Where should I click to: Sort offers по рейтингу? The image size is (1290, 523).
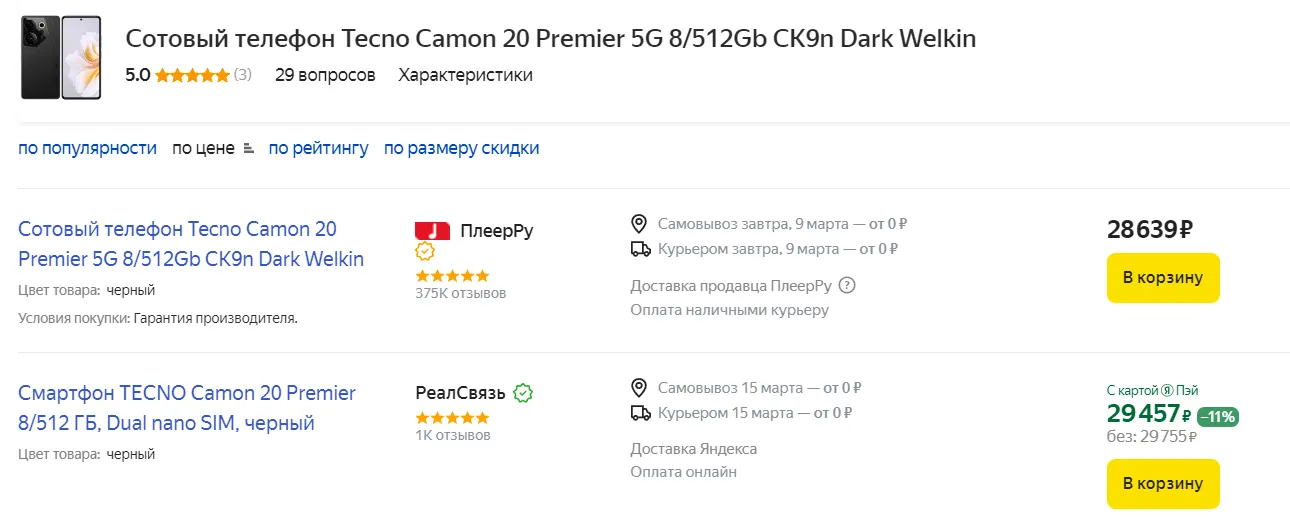(318, 148)
